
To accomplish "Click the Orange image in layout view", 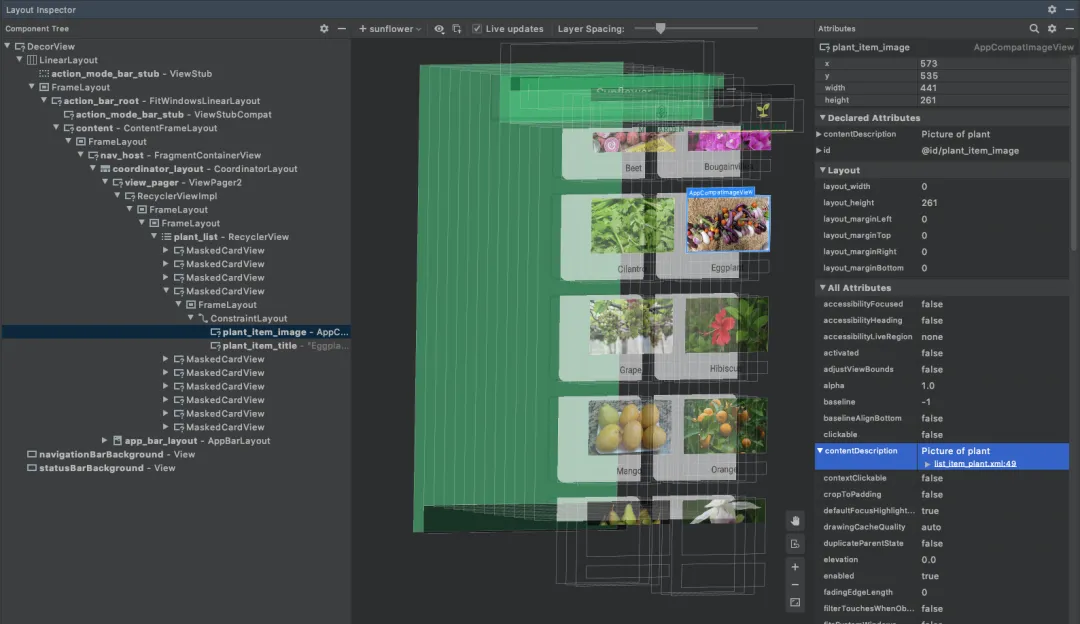I will 725,426.
